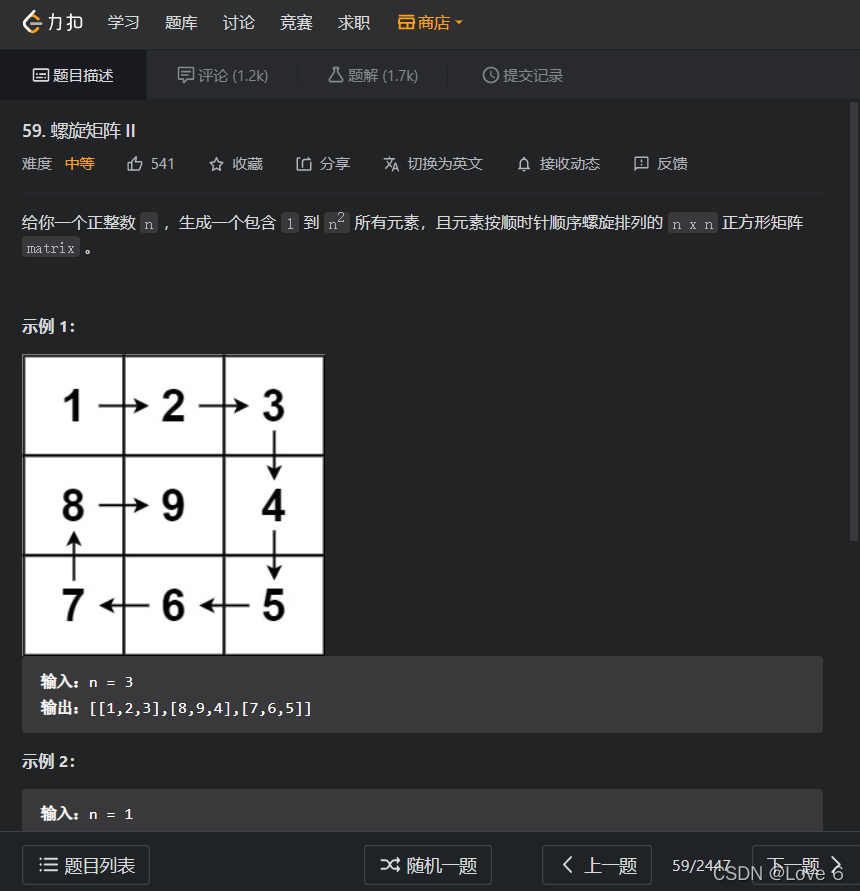Click the translate icon for 切换为英文
The image size is (860, 891).
click(391, 164)
